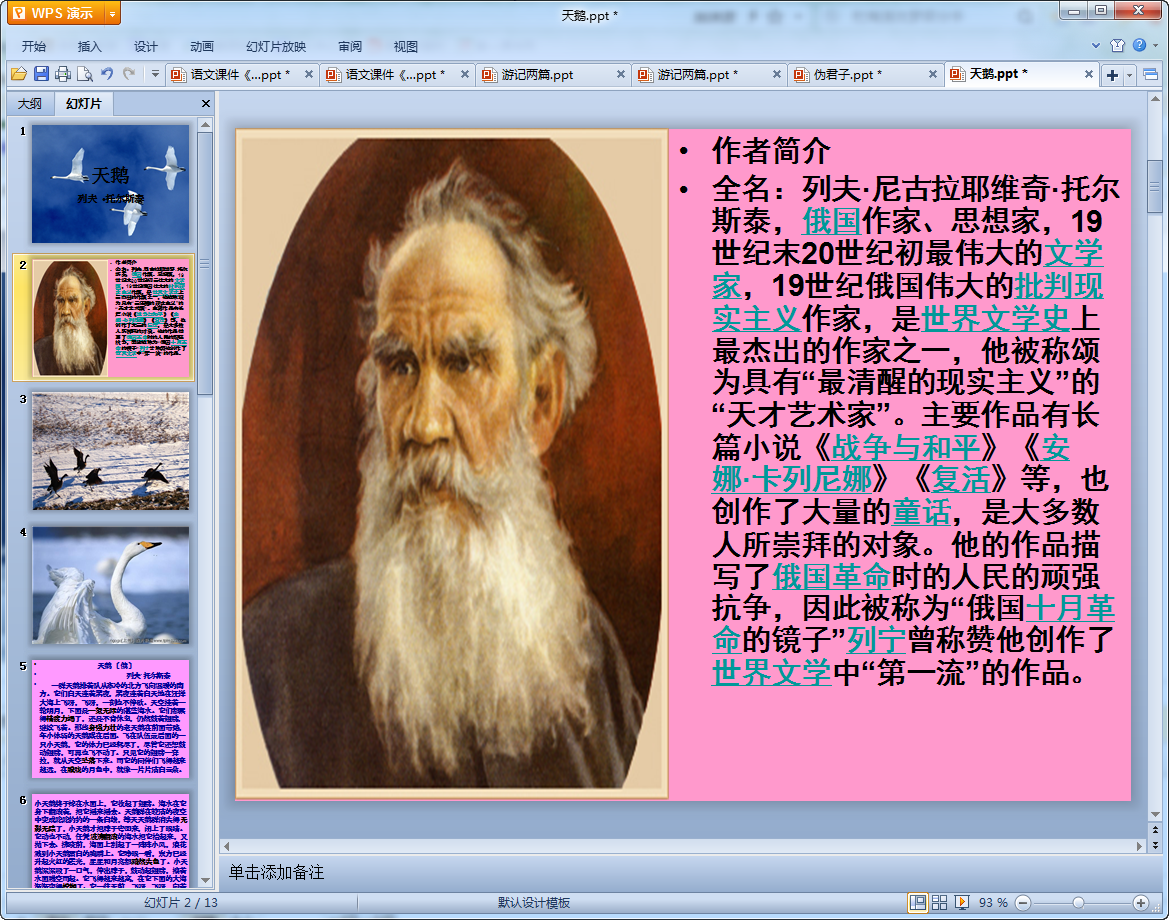The width and height of the screenshot is (1169, 920).
Task: Follow the 俄国革命 hyperlink
Action: [x=831, y=576]
